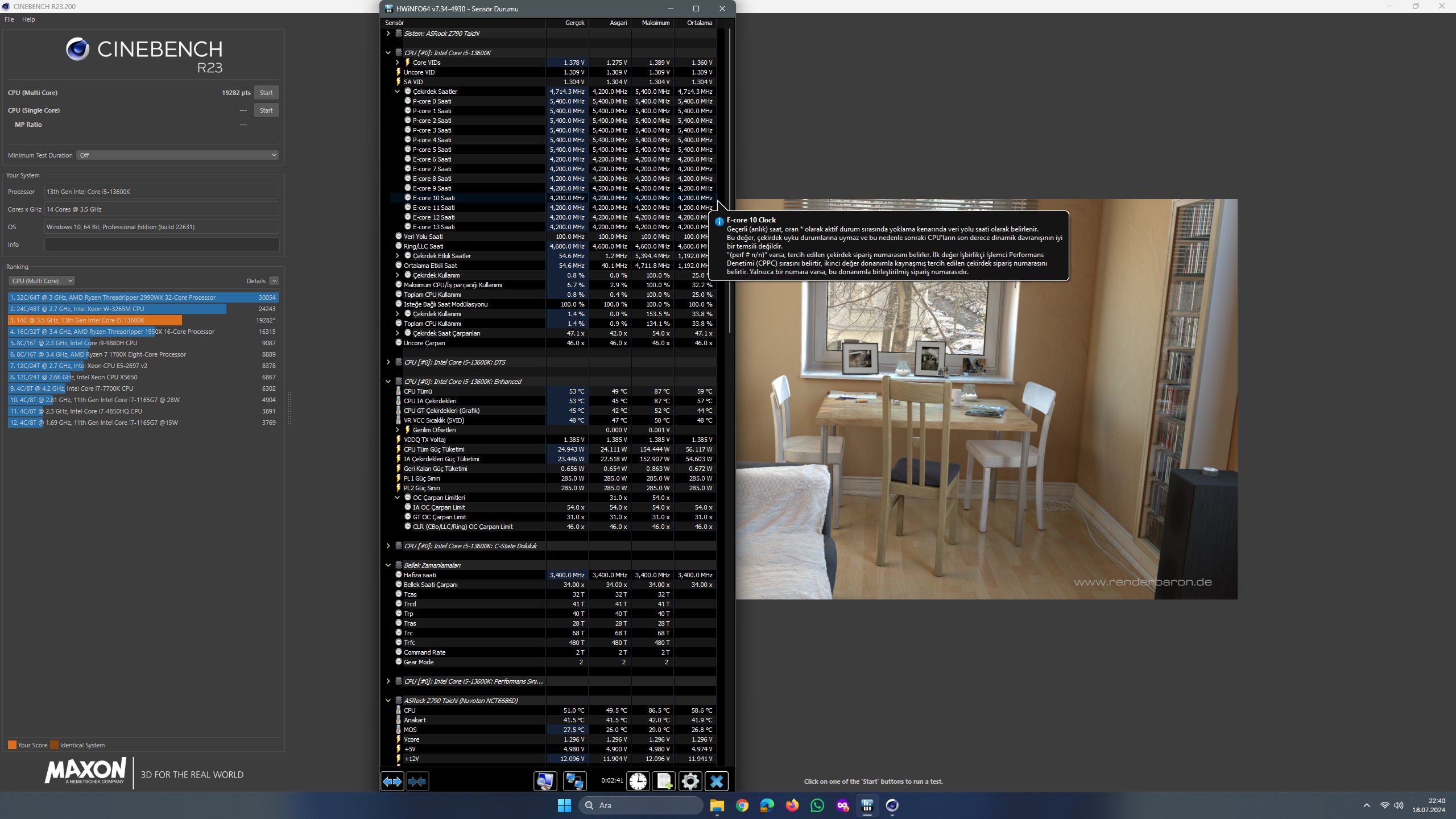Click the Info input field

162,245
